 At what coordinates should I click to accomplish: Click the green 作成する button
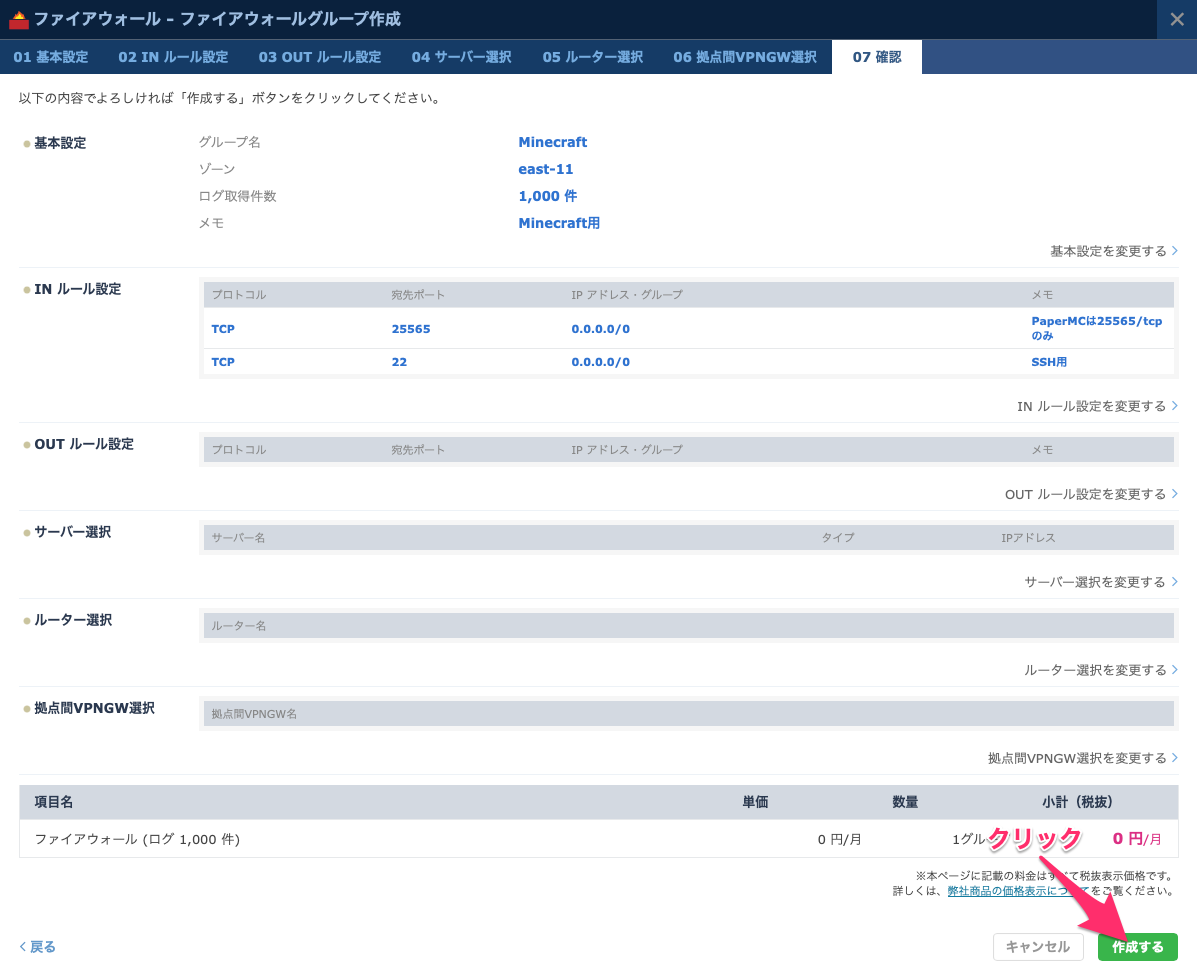pyautogui.click(x=1137, y=947)
